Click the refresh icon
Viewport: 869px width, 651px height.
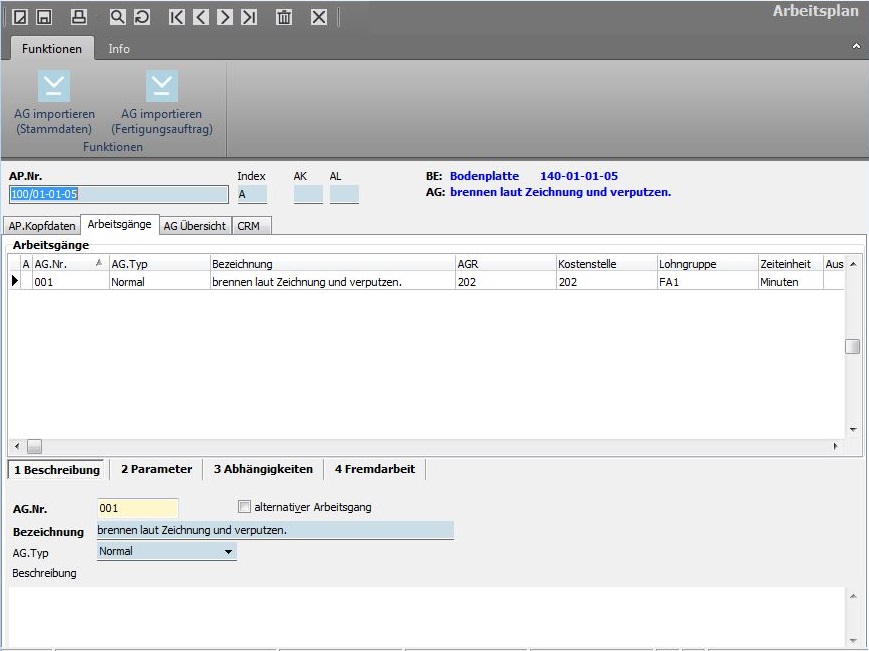tap(141, 17)
